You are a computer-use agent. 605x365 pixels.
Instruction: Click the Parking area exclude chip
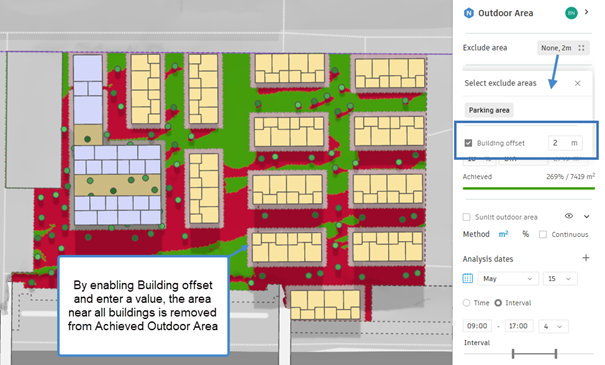click(489, 110)
